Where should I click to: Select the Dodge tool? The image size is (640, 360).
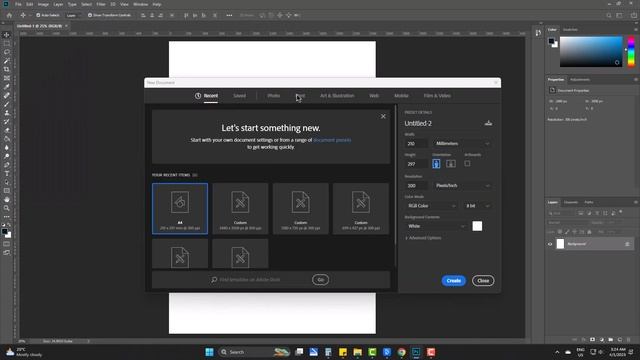click(7, 156)
